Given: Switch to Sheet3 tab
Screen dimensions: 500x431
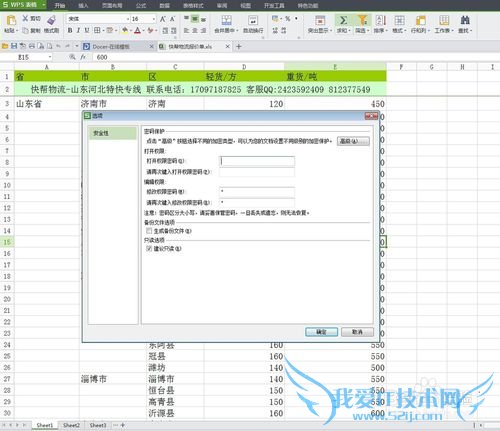Looking at the screenshot, I should (98, 425).
